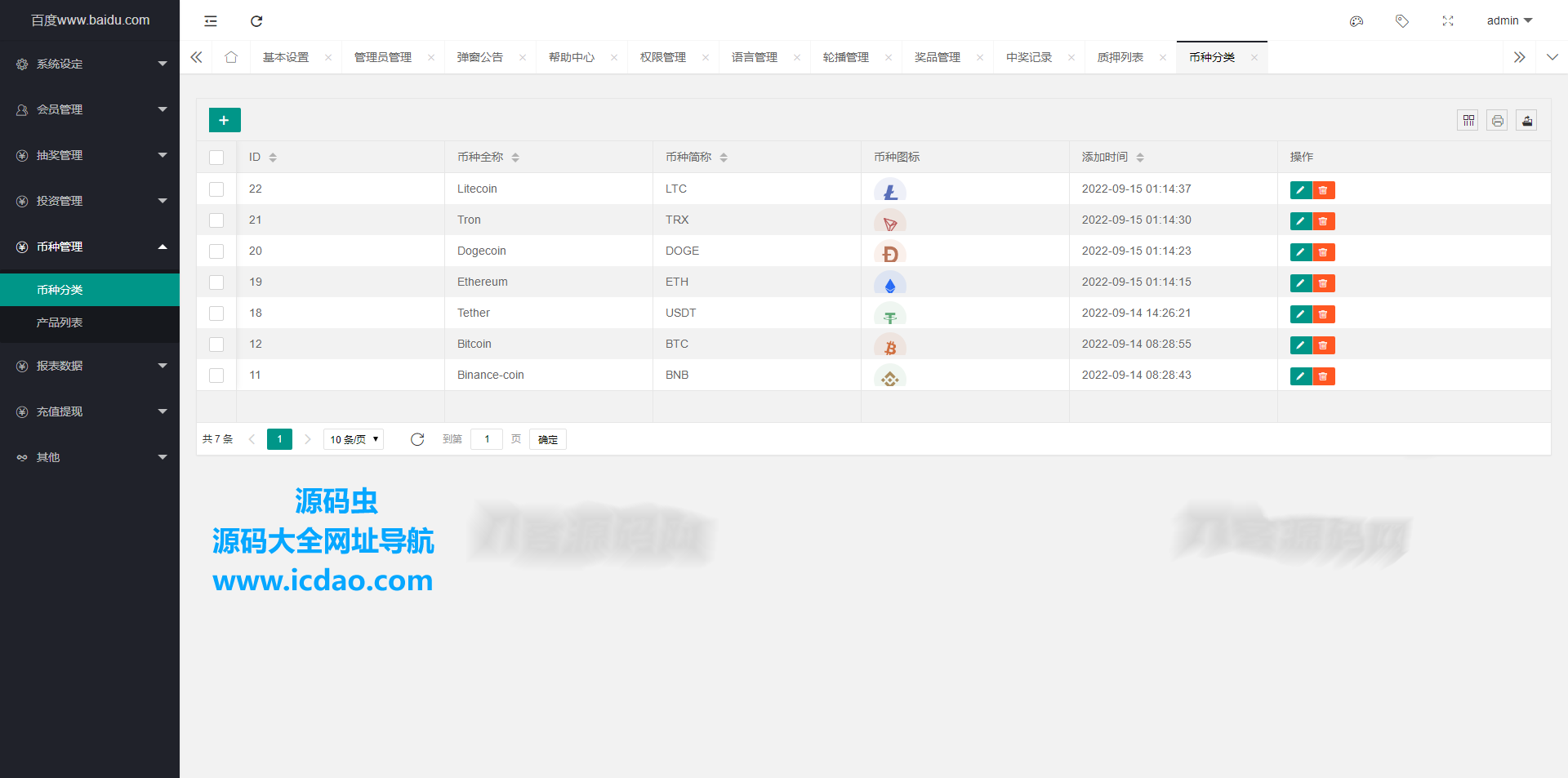Go to next page arrow
1568x778 pixels.
(x=308, y=439)
